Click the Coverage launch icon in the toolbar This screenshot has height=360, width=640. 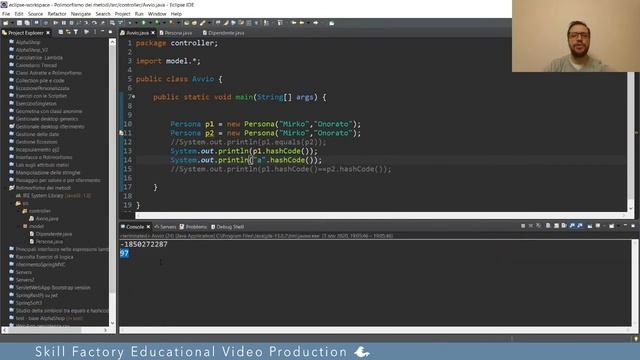pos(157,23)
